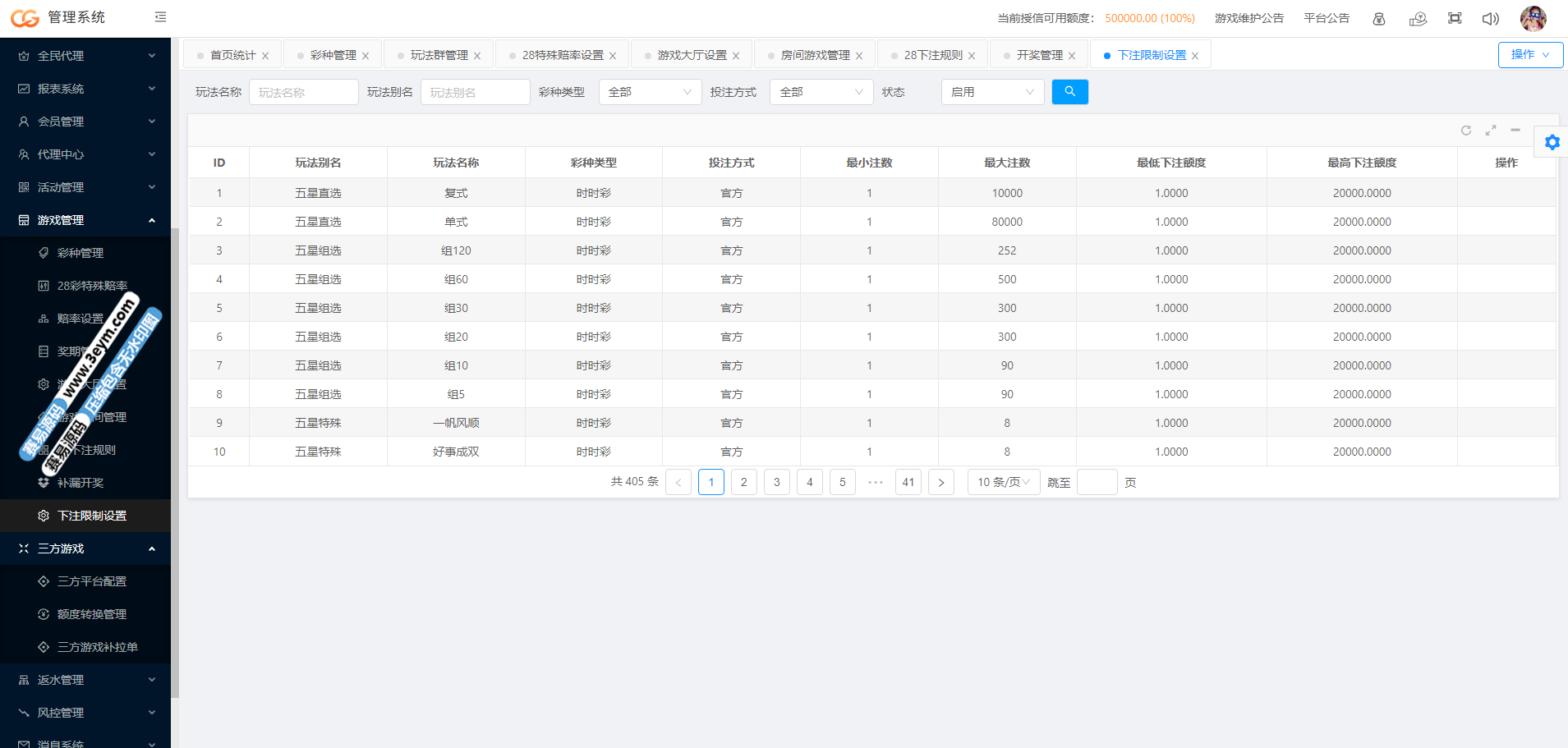Viewport: 1568px width, 748px height.
Task: Open the user avatar menu
Action: pos(1533,18)
